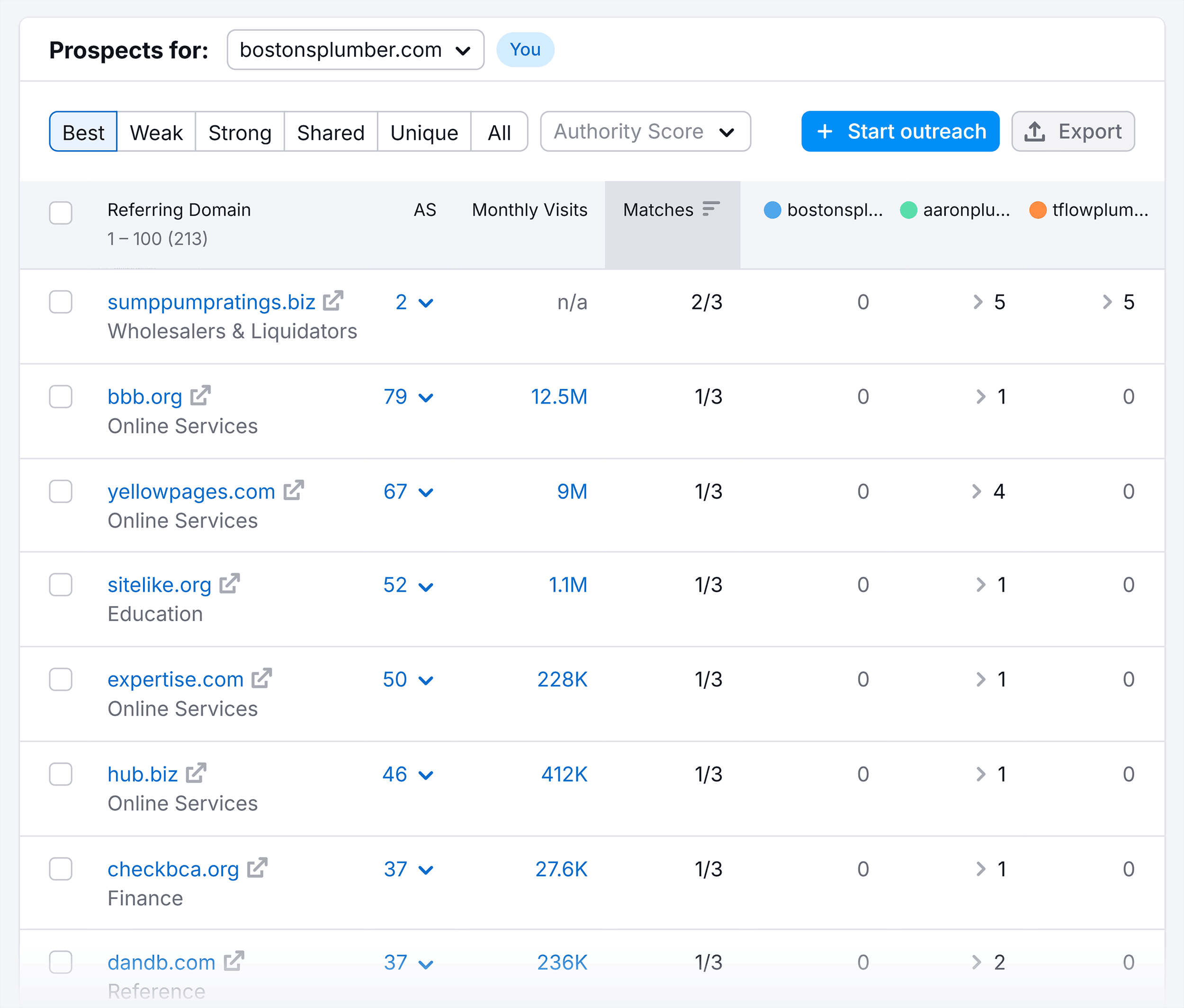Switch to the Strong tab
The image size is (1184, 1008).
[240, 131]
